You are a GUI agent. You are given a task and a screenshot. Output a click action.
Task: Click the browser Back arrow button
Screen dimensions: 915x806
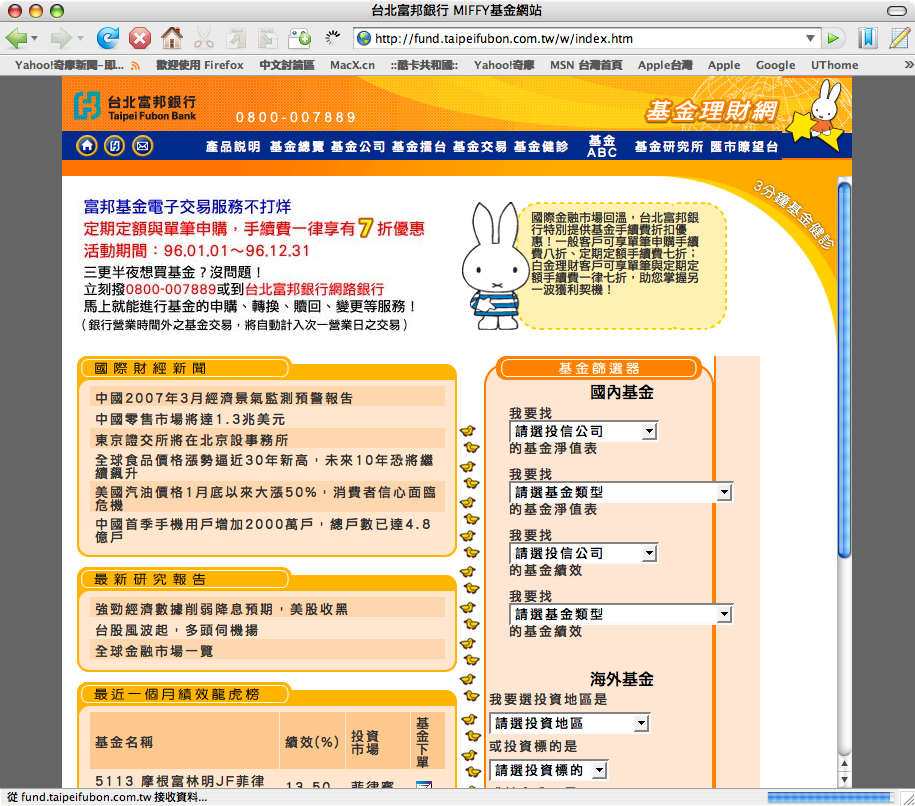pos(16,39)
